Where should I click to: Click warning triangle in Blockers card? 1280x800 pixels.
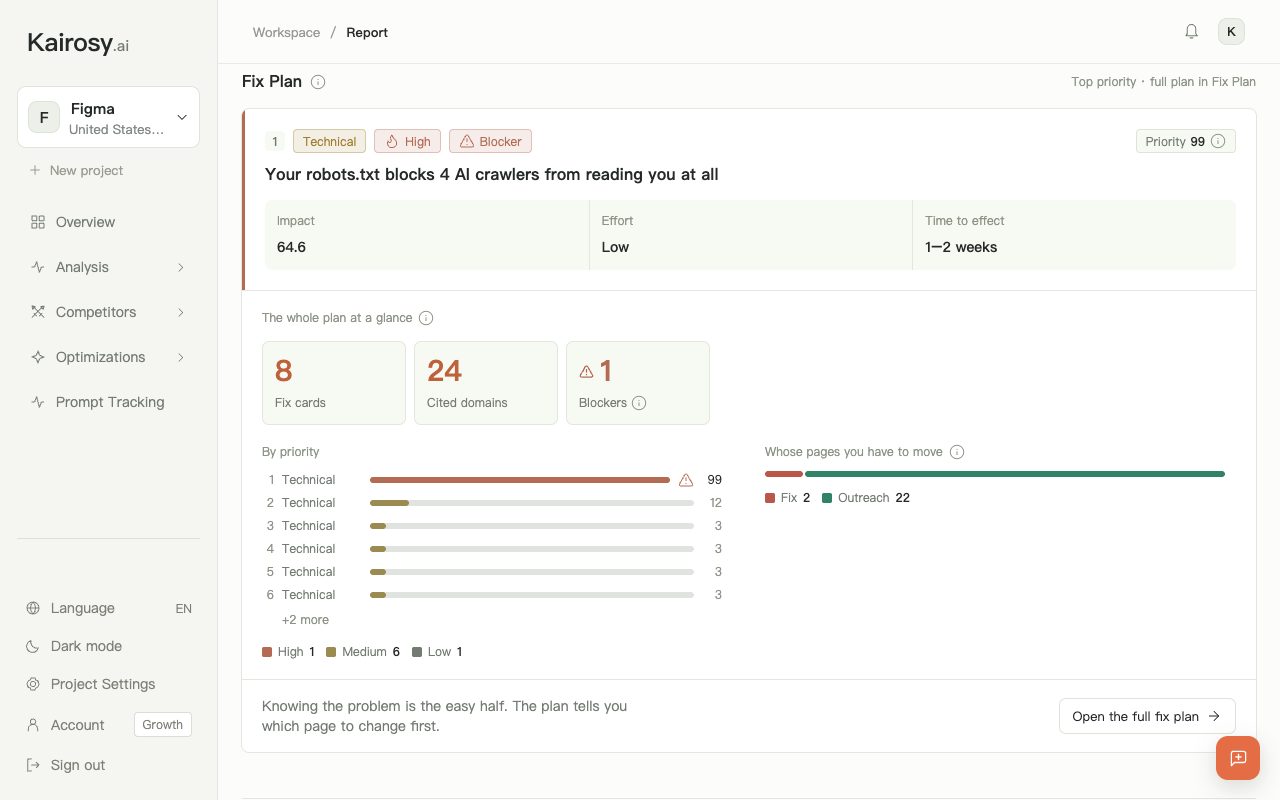(x=587, y=371)
